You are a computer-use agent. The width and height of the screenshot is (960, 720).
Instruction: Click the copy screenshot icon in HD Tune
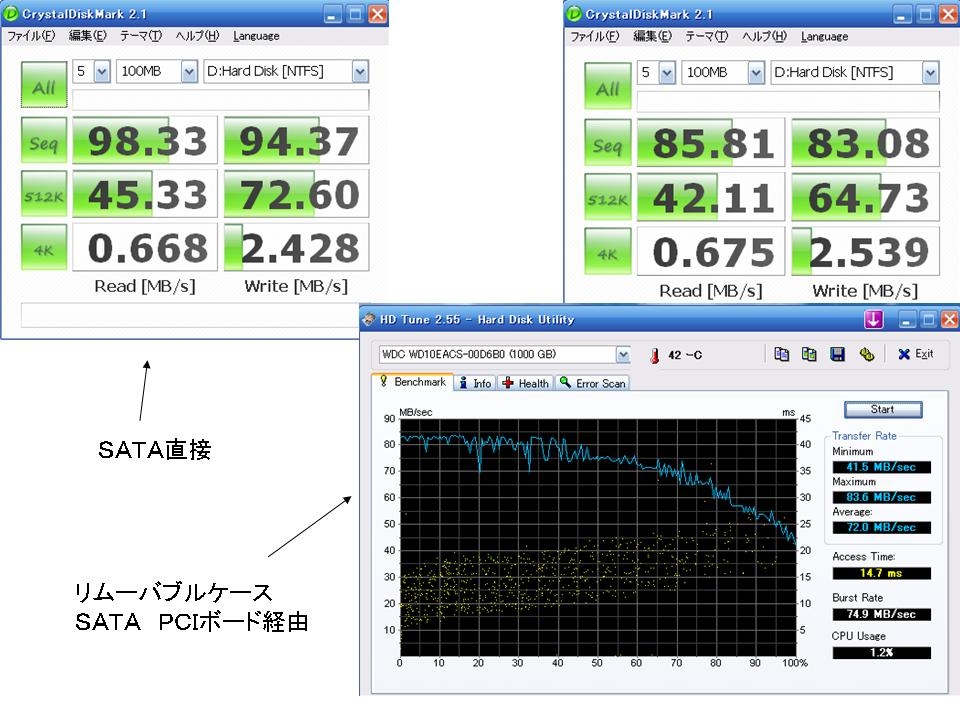809,354
